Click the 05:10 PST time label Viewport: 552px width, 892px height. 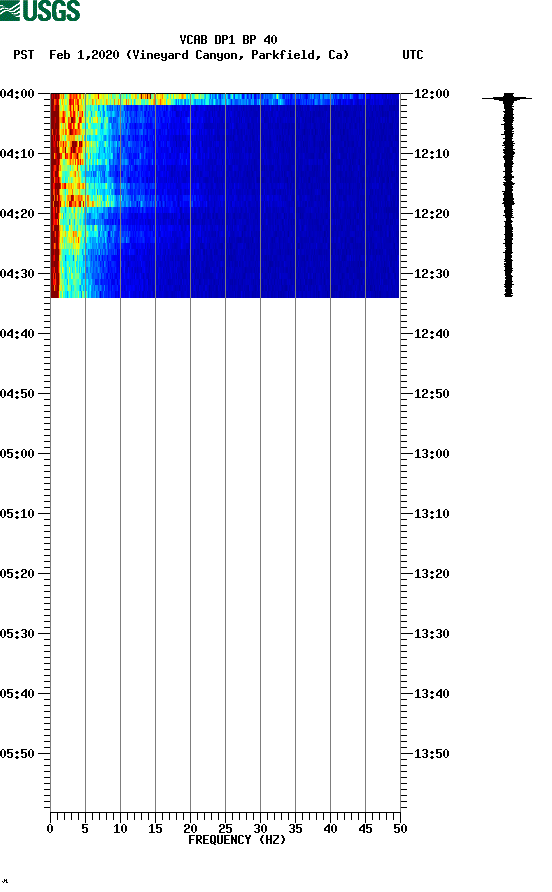(x=17, y=514)
